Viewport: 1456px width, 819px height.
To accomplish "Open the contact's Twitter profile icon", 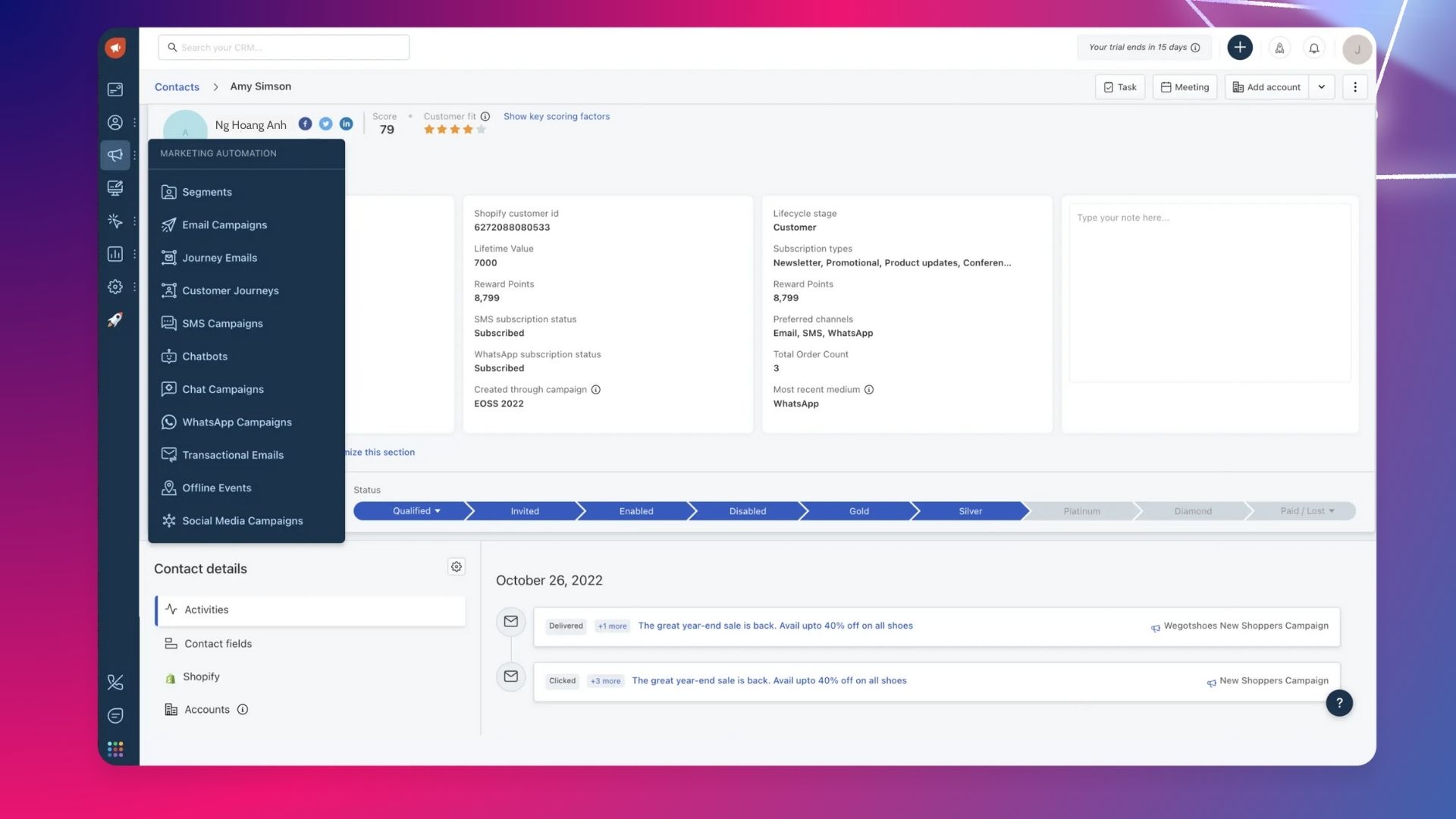I will [x=325, y=124].
